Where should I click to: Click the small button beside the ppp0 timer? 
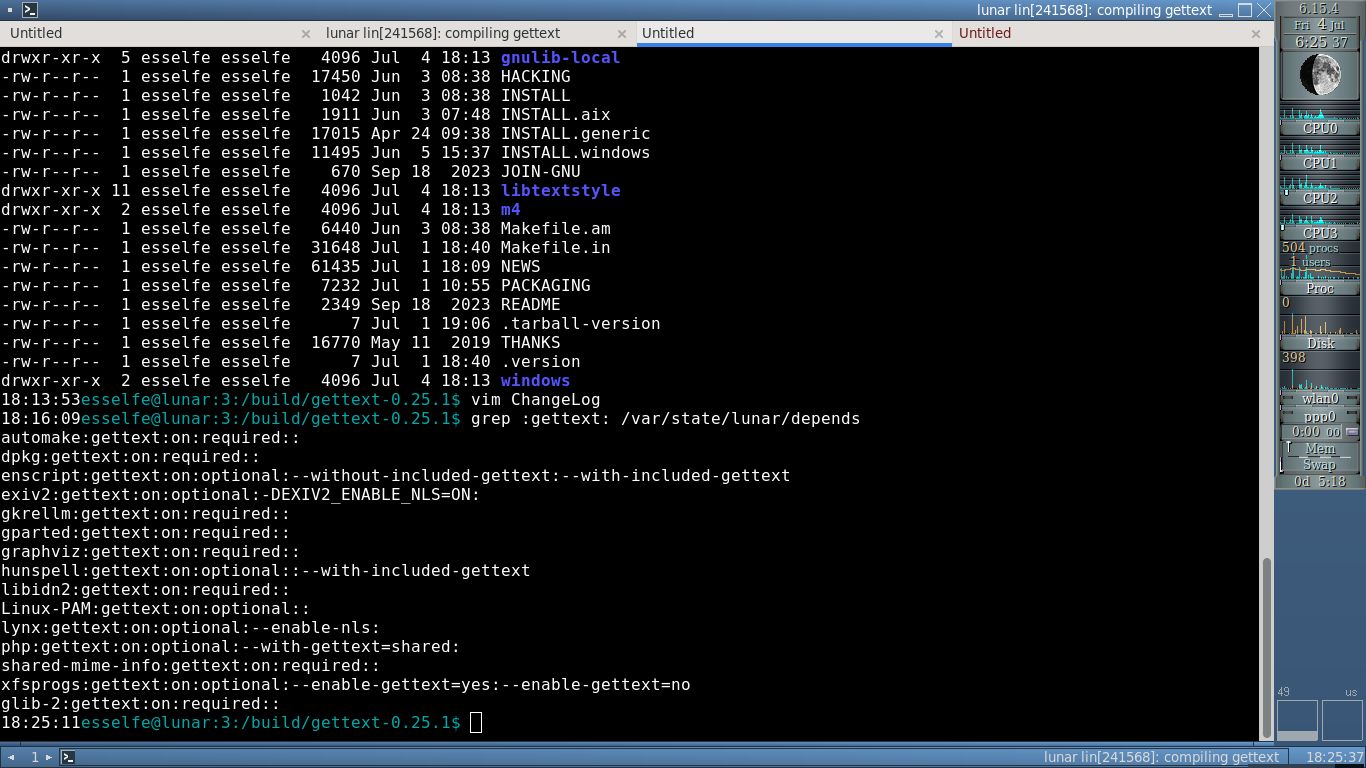pyautogui.click(x=1352, y=432)
